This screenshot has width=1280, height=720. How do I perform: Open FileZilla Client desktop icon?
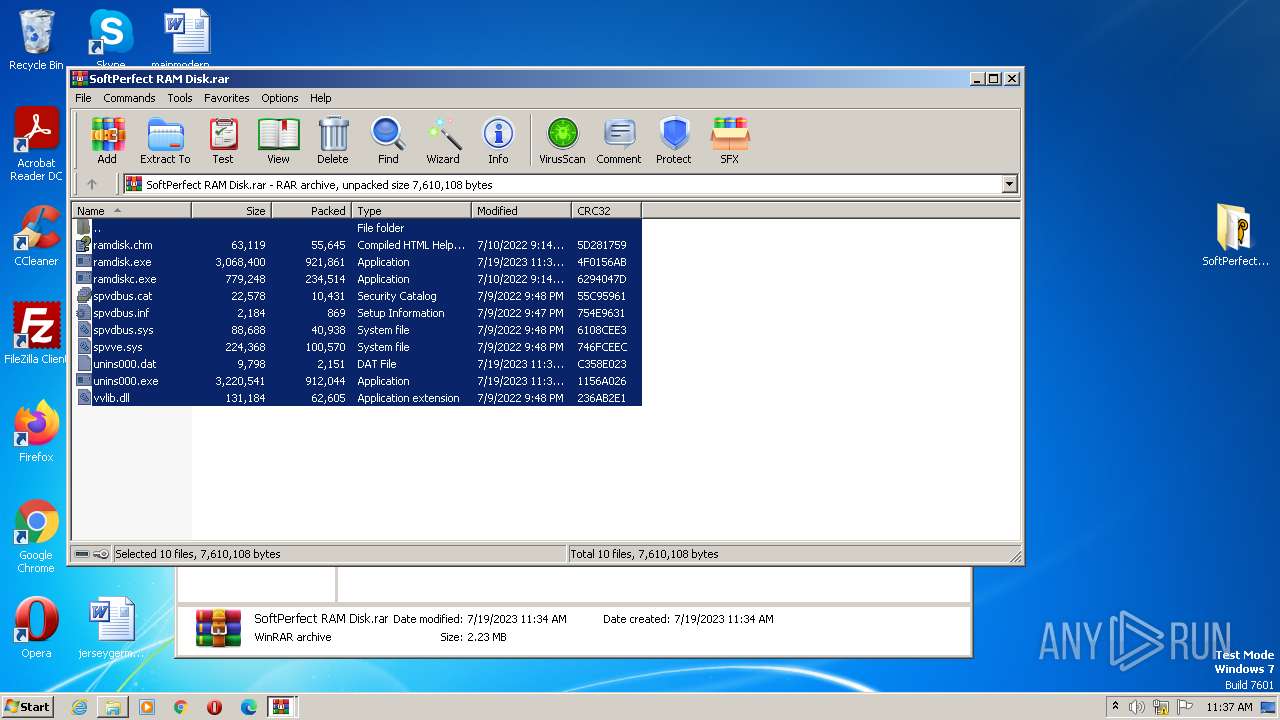click(36, 334)
